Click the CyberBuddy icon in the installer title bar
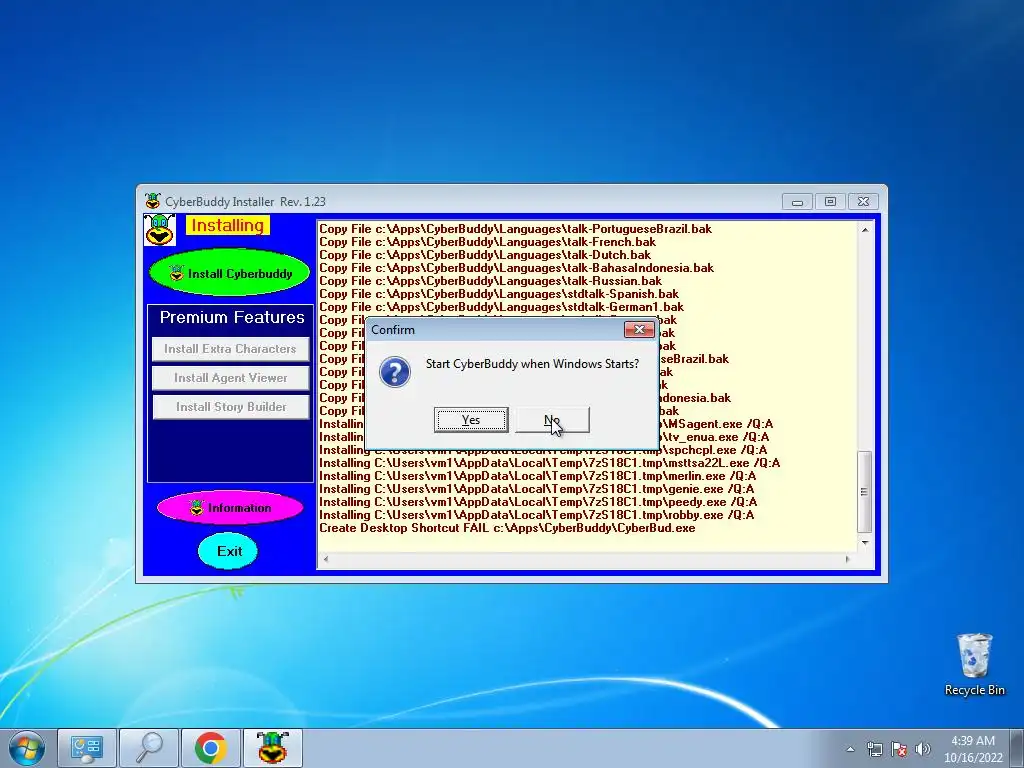This screenshot has height=768, width=1024. pyautogui.click(x=153, y=201)
